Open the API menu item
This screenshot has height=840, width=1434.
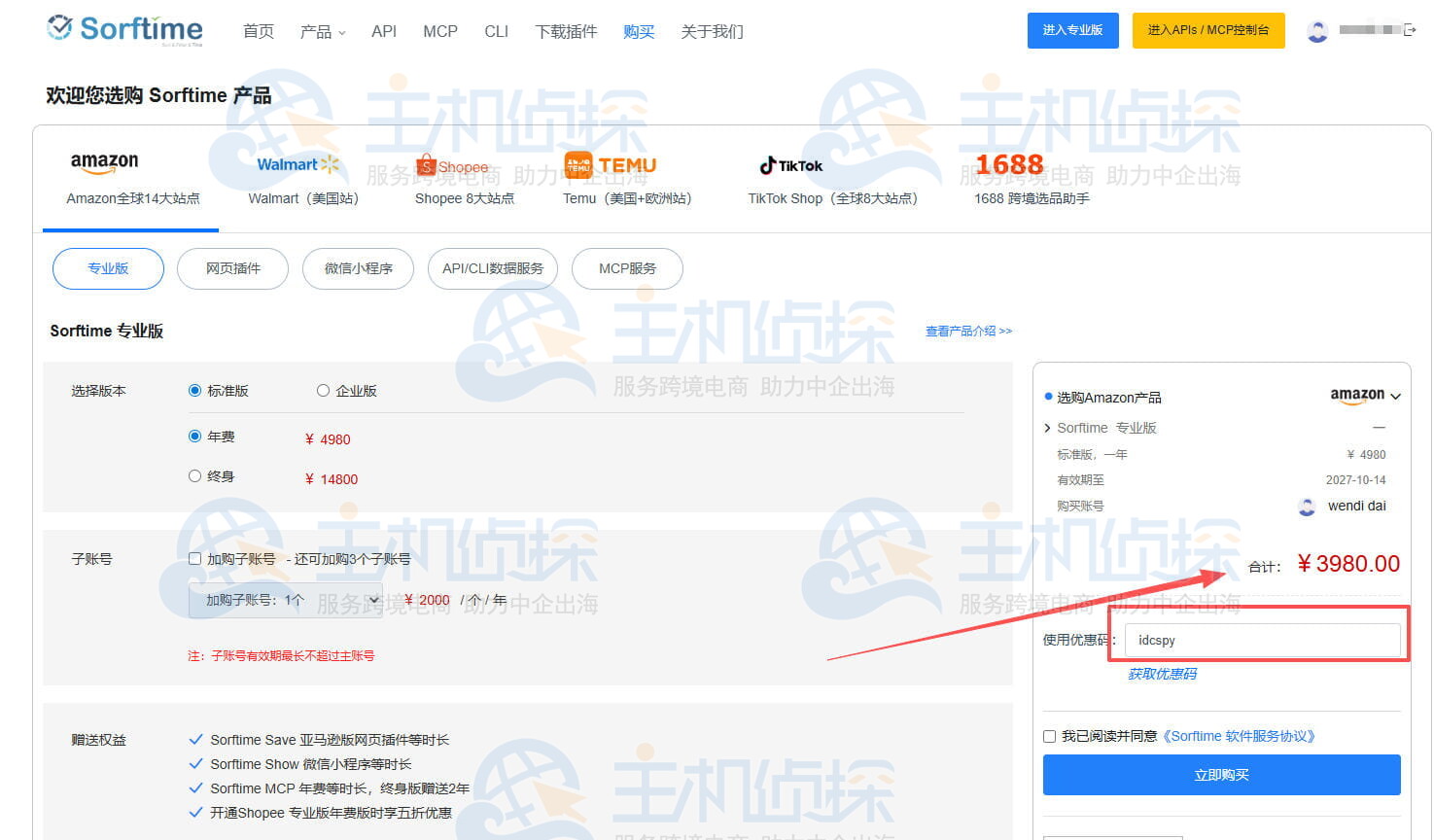point(384,32)
